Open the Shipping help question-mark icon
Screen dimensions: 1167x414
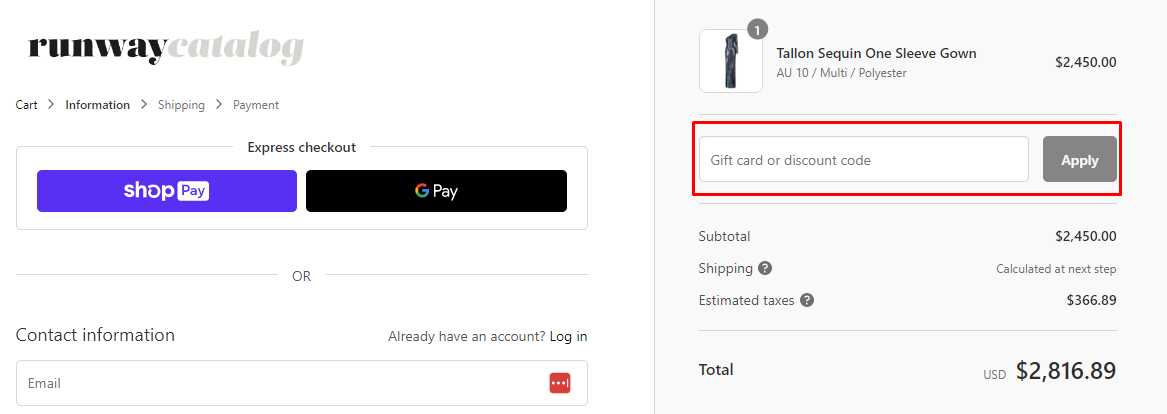[x=765, y=268]
